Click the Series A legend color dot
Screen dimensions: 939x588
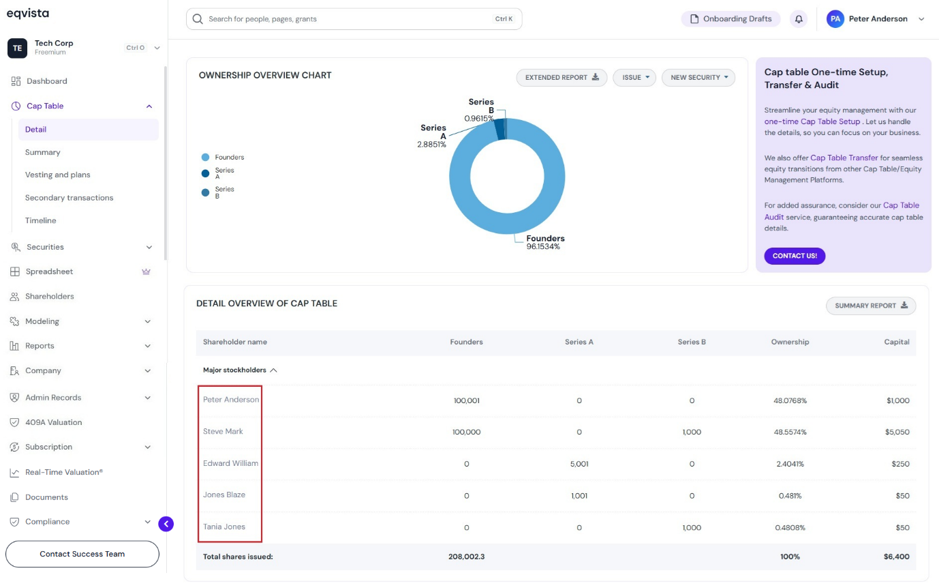point(205,174)
